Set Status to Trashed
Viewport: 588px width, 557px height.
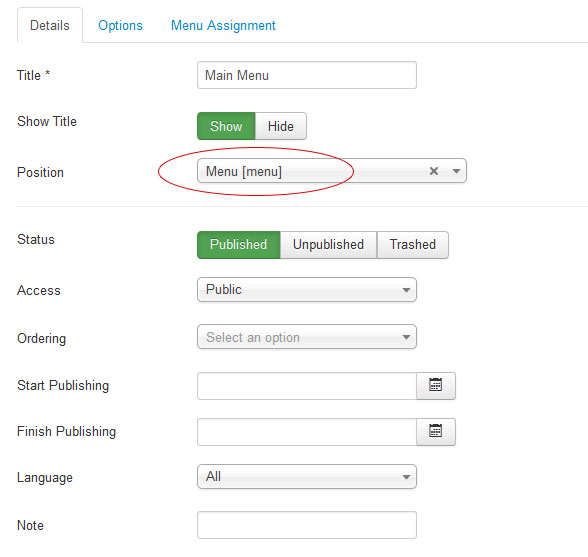point(413,245)
